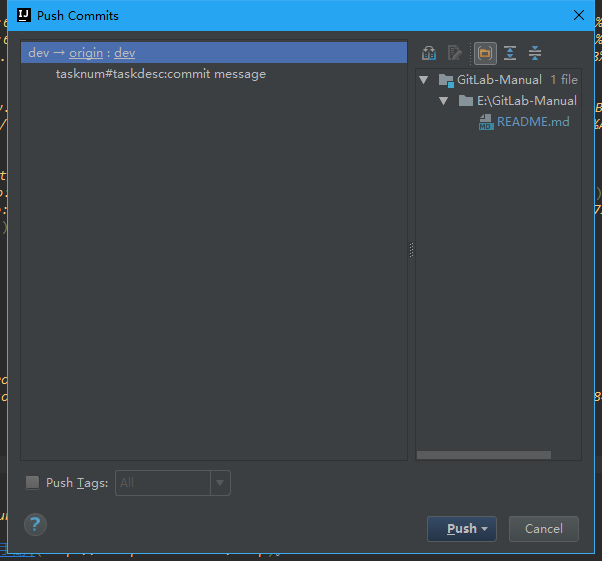Click the file tree horizontal scrollbar
This screenshot has width=602, height=561.
[x=483, y=455]
